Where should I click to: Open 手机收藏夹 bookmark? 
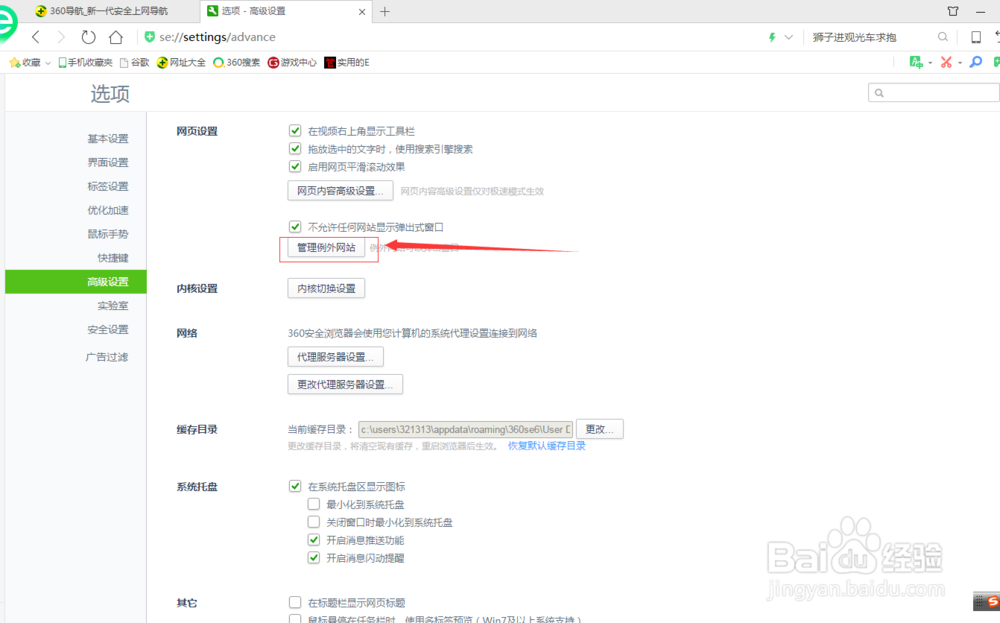click(x=85, y=62)
